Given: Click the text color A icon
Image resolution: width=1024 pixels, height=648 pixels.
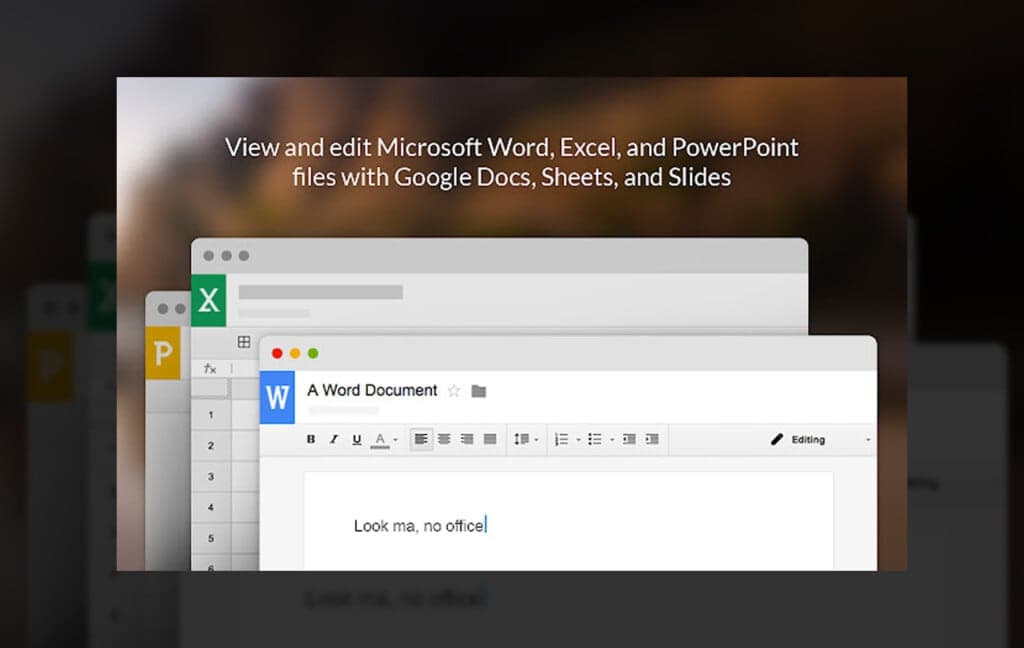Looking at the screenshot, I should [x=380, y=440].
